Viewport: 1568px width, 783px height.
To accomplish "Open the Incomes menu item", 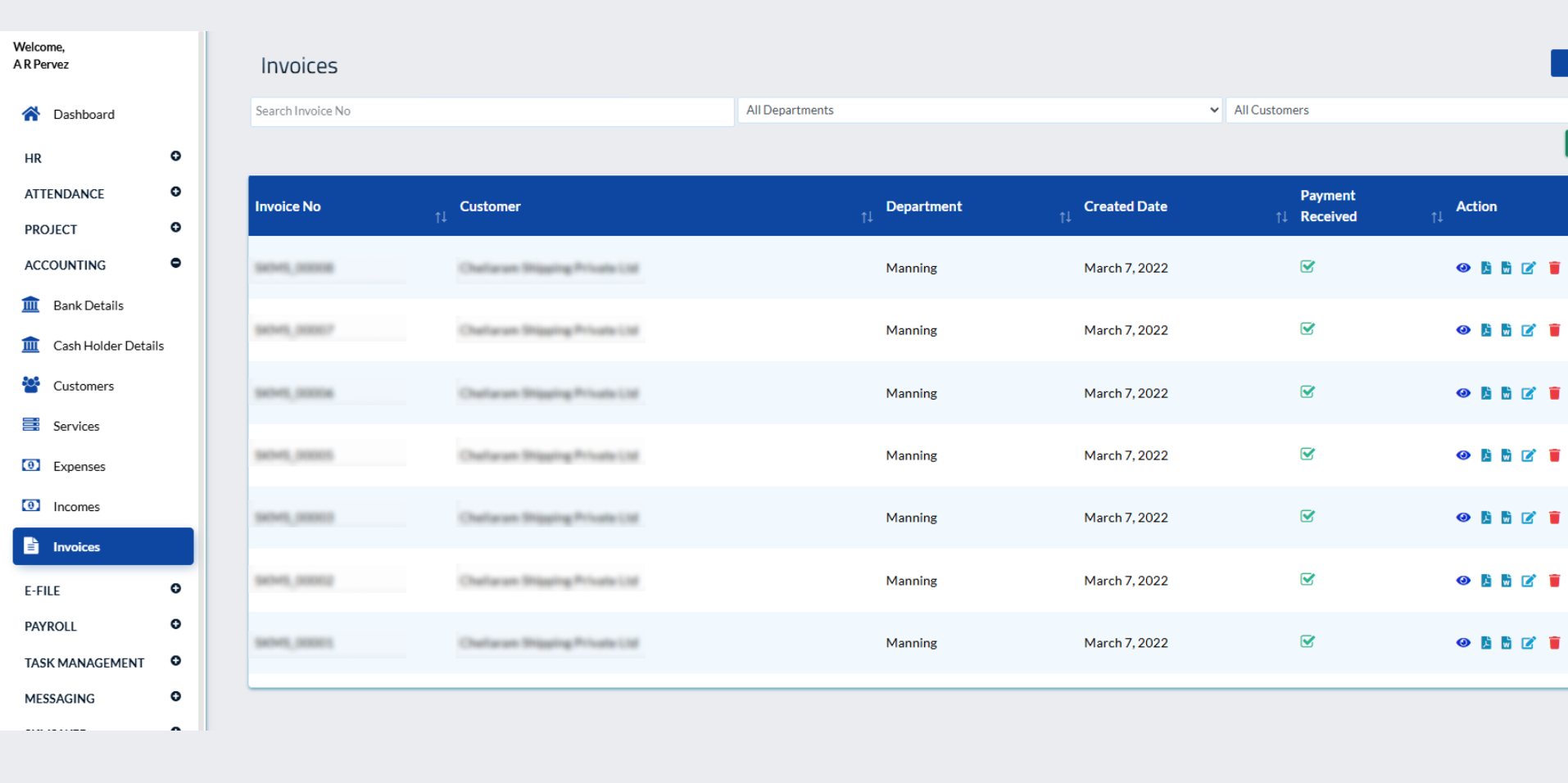I will click(76, 506).
